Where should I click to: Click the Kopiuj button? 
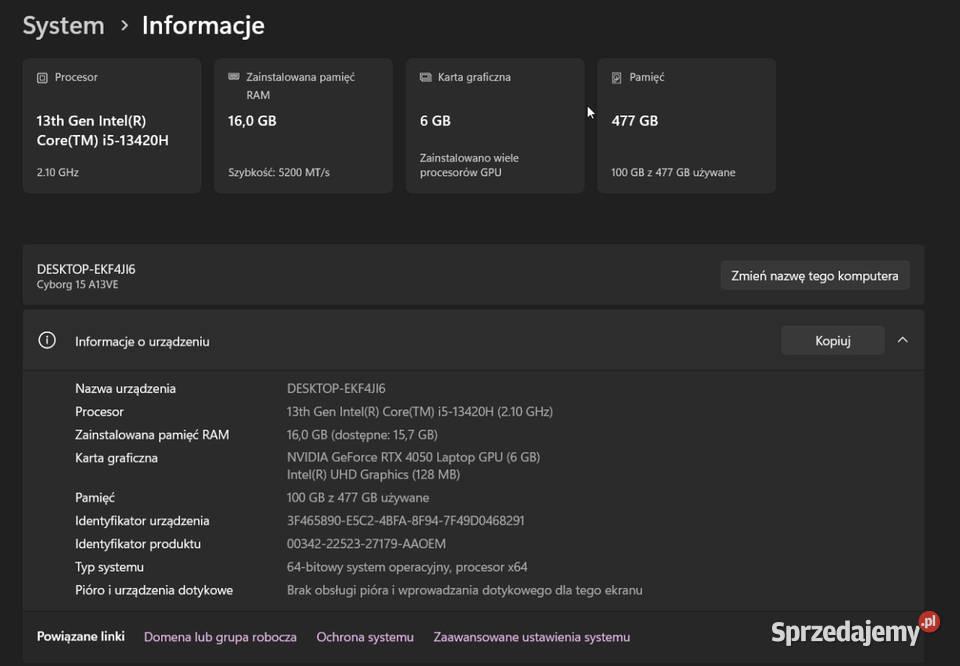tap(833, 340)
